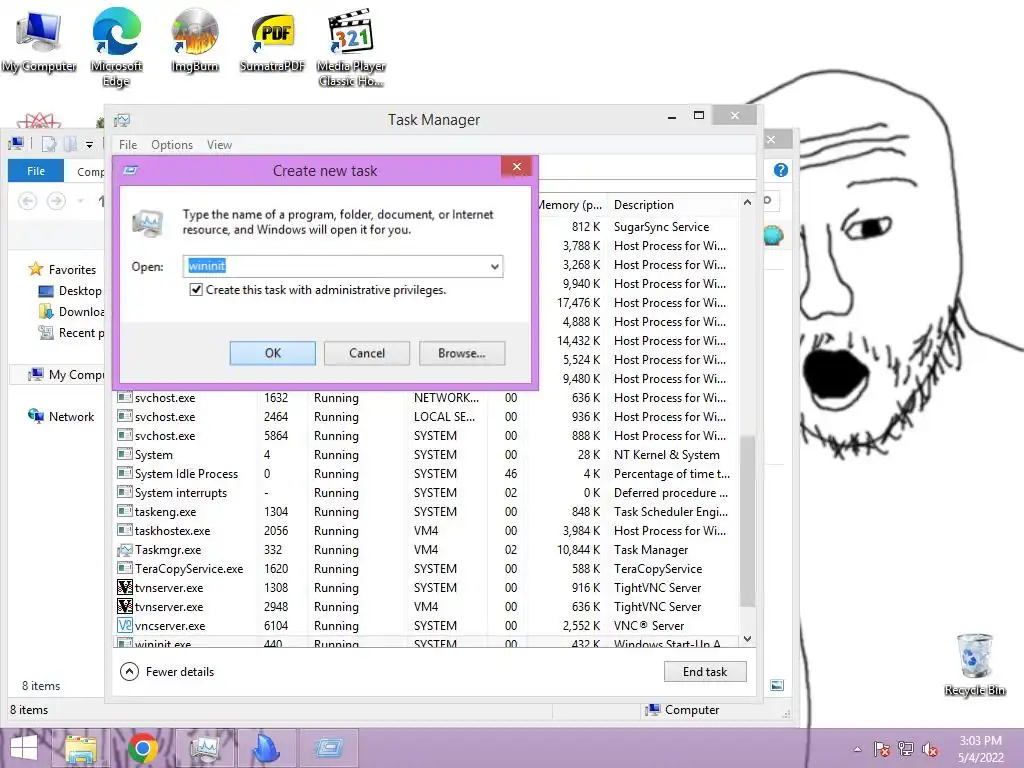Click Cancel in Create new task
The height and width of the screenshot is (768, 1024).
[367, 353]
